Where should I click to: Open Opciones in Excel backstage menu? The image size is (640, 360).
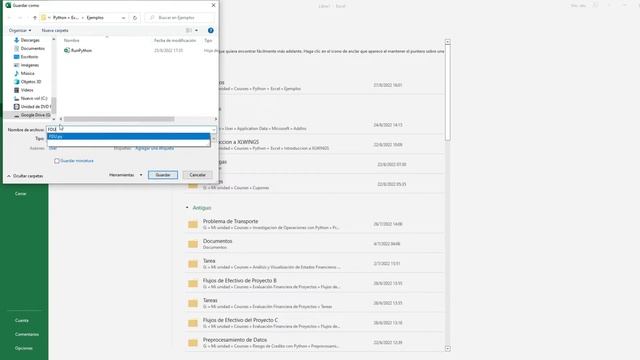[23, 349]
